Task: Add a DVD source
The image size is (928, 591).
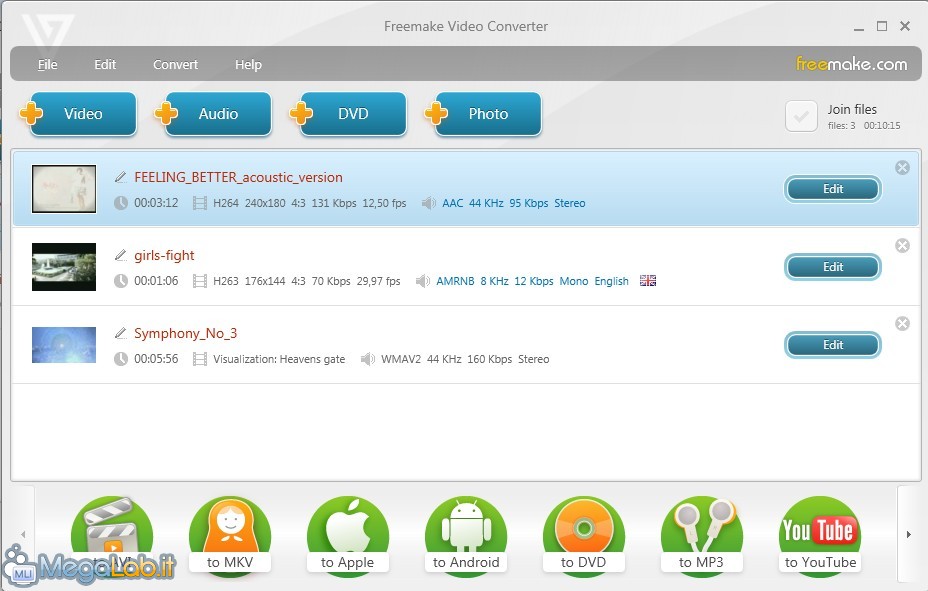Action: point(349,114)
